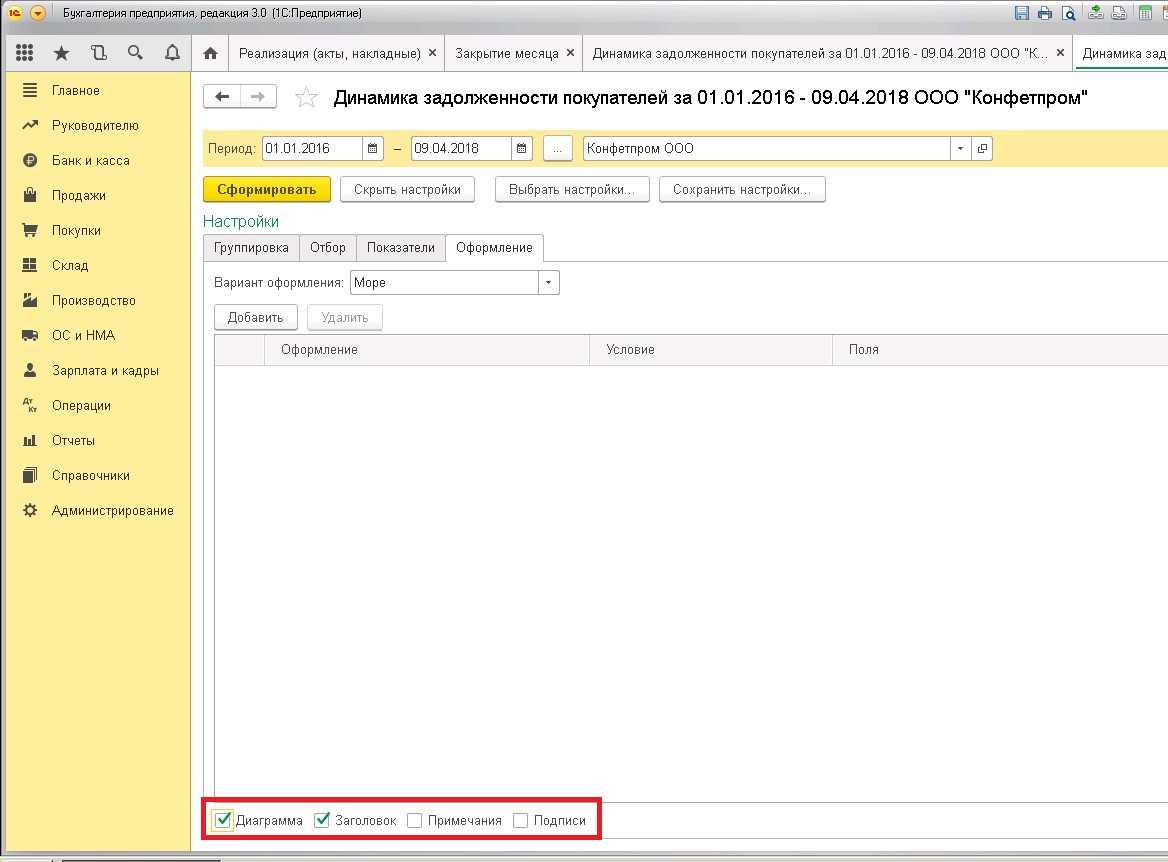Viewport: 1168px width, 862px height.
Task: Disable the Заголовок checkbox
Action: (x=322, y=821)
